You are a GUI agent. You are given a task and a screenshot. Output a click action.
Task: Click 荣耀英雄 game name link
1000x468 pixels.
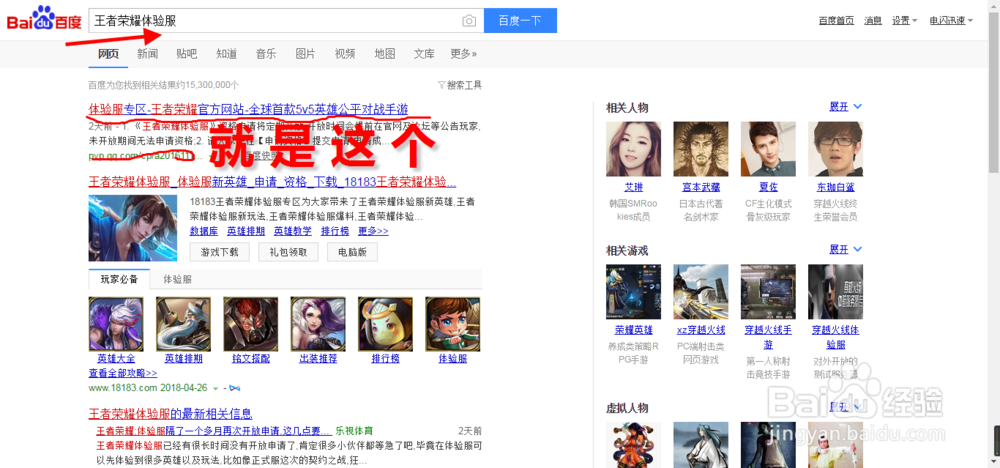click(633, 330)
